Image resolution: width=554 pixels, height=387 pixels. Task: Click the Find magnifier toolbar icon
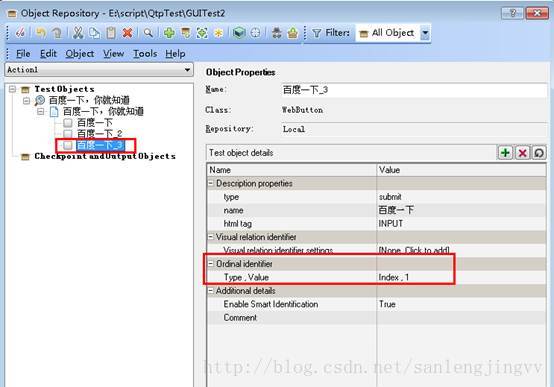pos(148,33)
